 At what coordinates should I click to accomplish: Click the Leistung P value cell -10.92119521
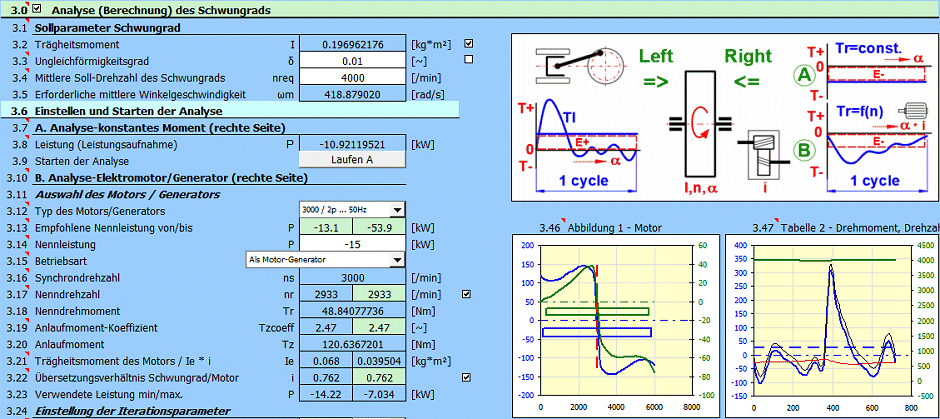(x=352, y=144)
